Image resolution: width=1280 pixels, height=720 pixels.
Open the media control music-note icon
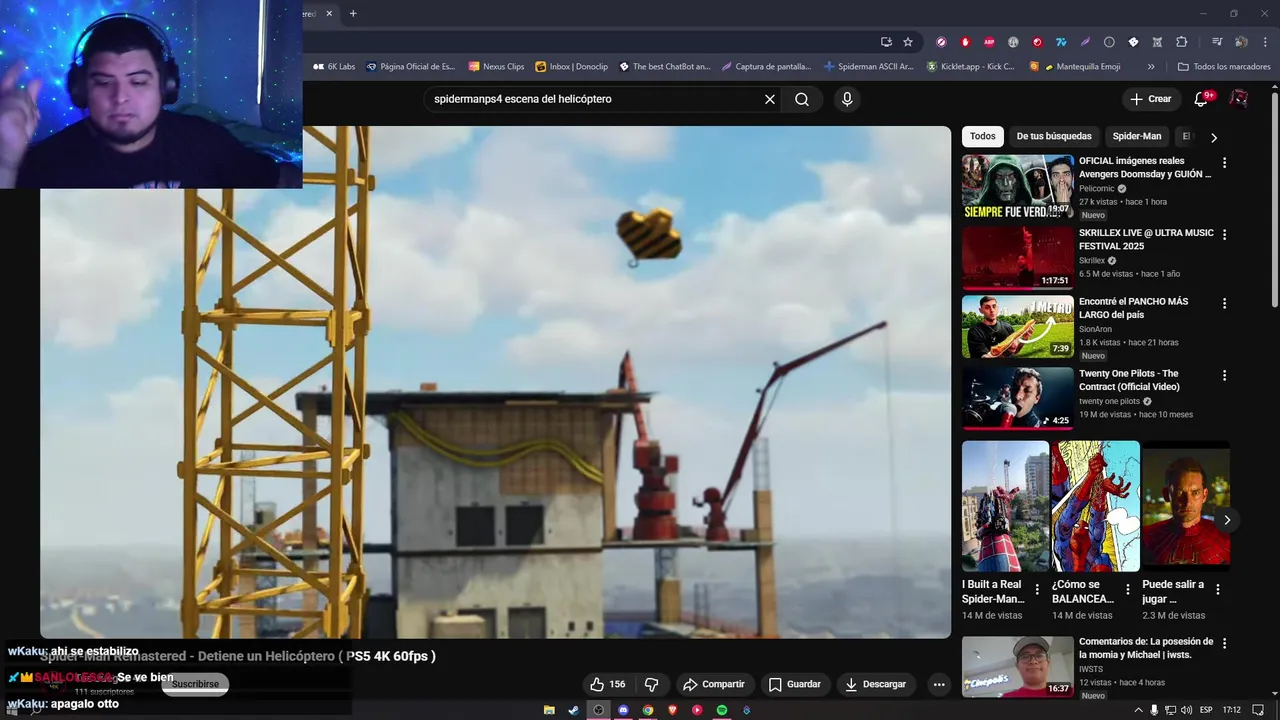(x=1217, y=42)
